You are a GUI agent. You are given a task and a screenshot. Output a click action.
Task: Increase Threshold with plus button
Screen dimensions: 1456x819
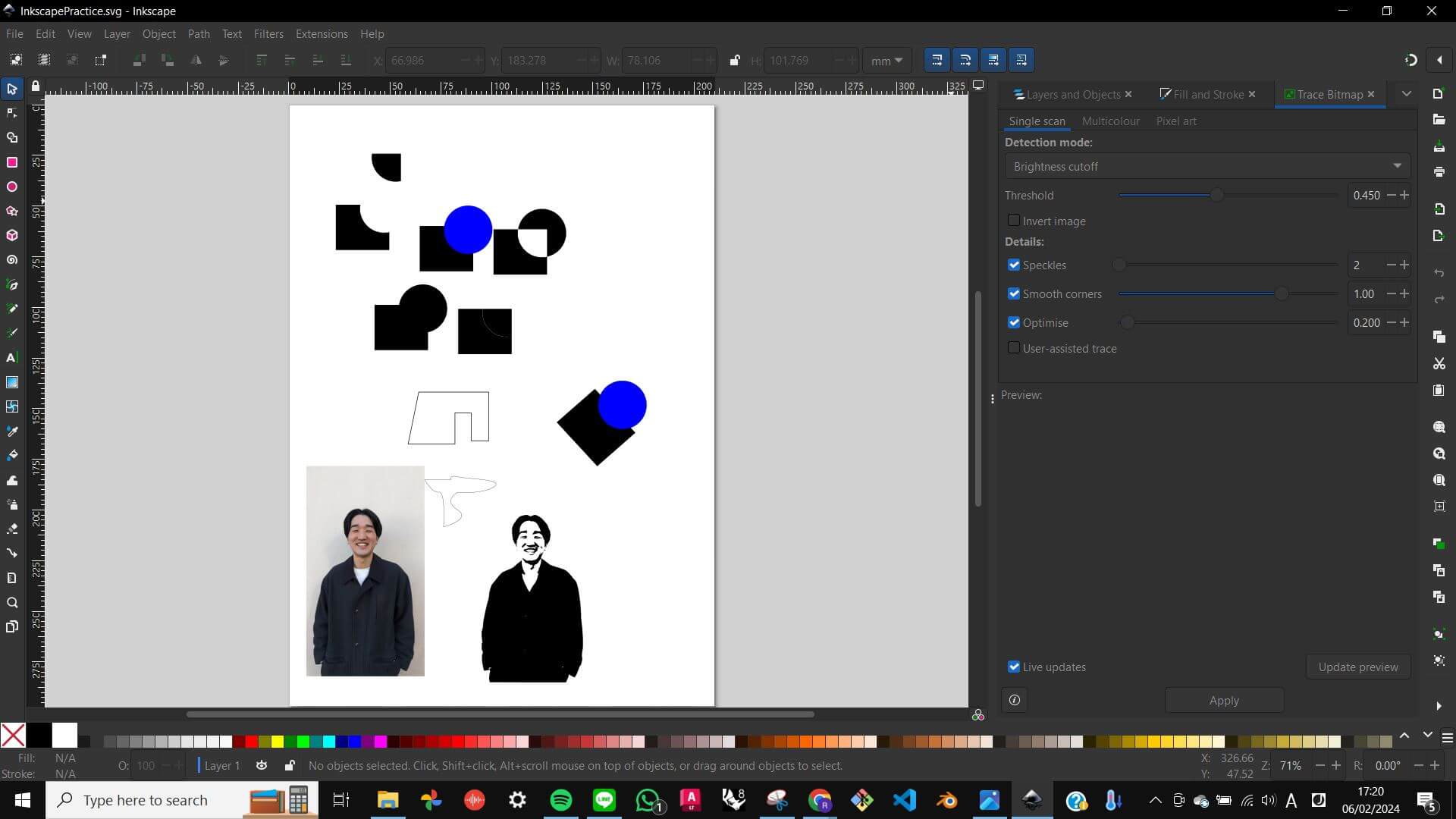point(1404,195)
